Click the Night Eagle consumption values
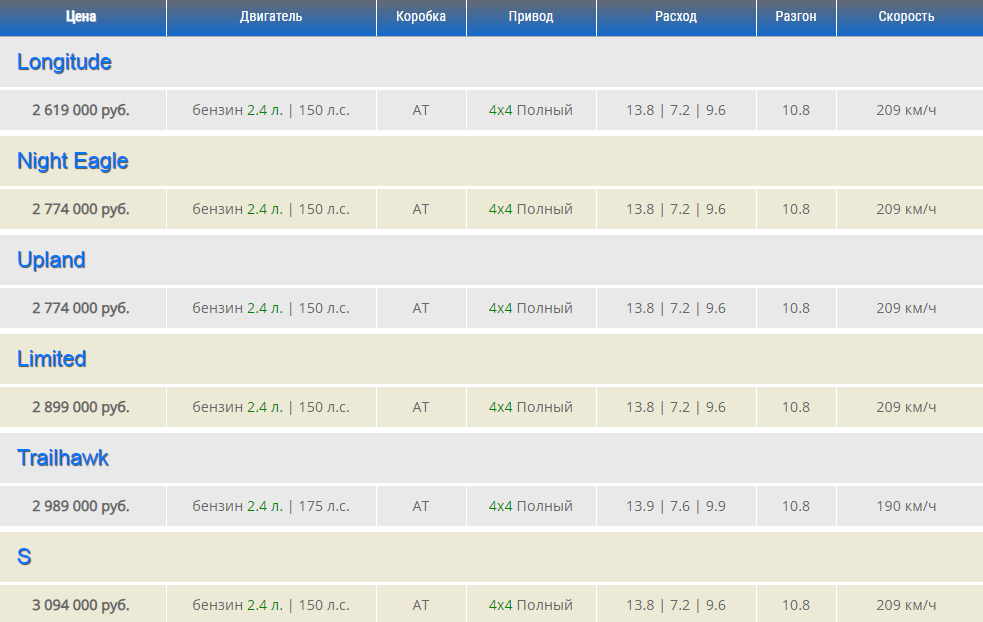Viewport: 983px width, 622px height. (676, 209)
